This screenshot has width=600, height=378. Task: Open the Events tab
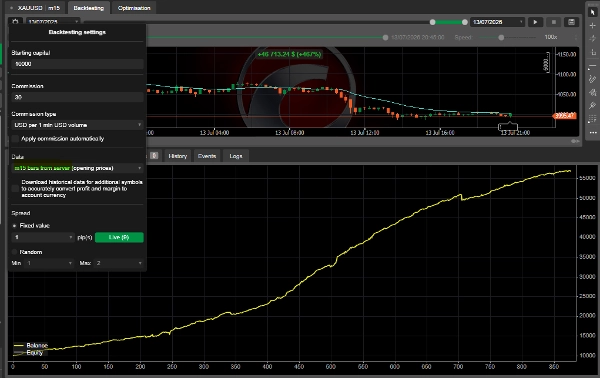pos(207,156)
